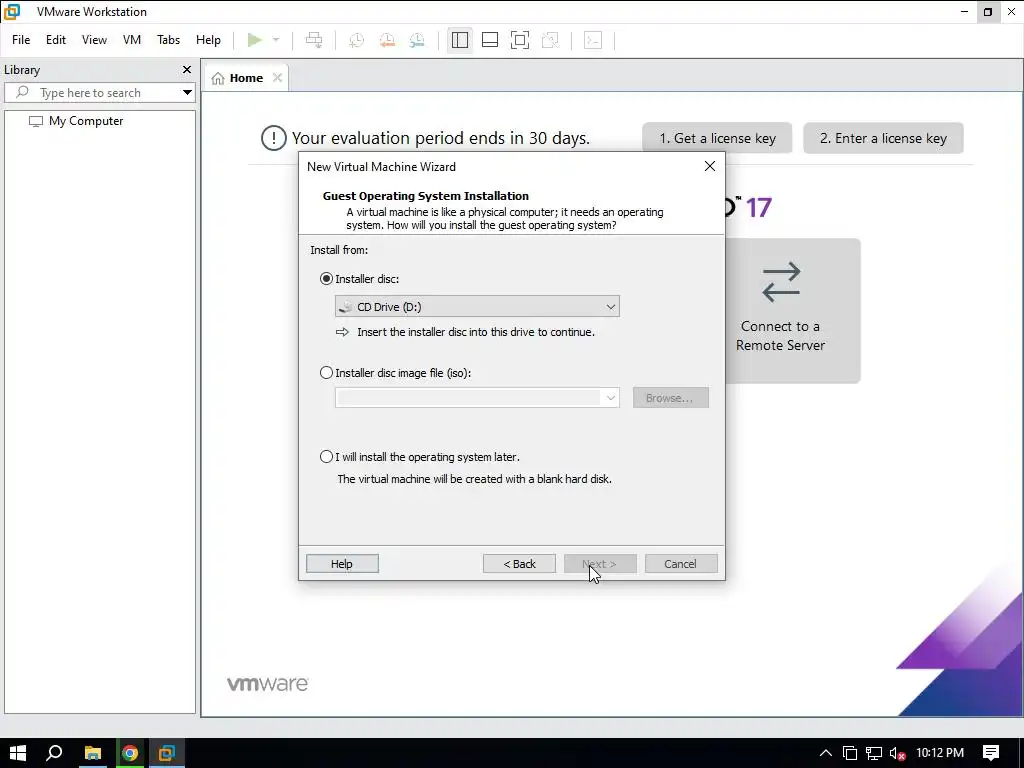1024x768 pixels.
Task: Click Get a license key button
Action: [717, 138]
